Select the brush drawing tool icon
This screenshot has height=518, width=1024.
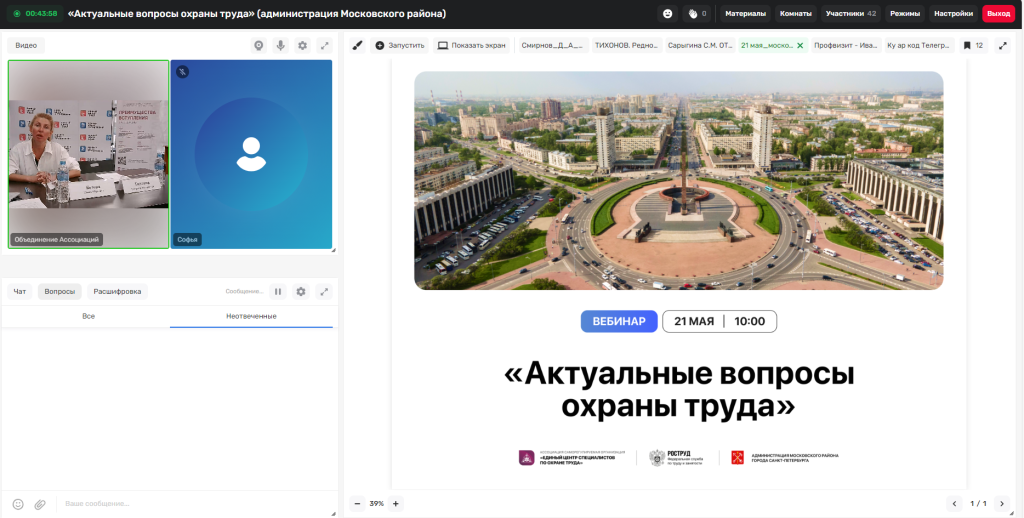pos(357,46)
